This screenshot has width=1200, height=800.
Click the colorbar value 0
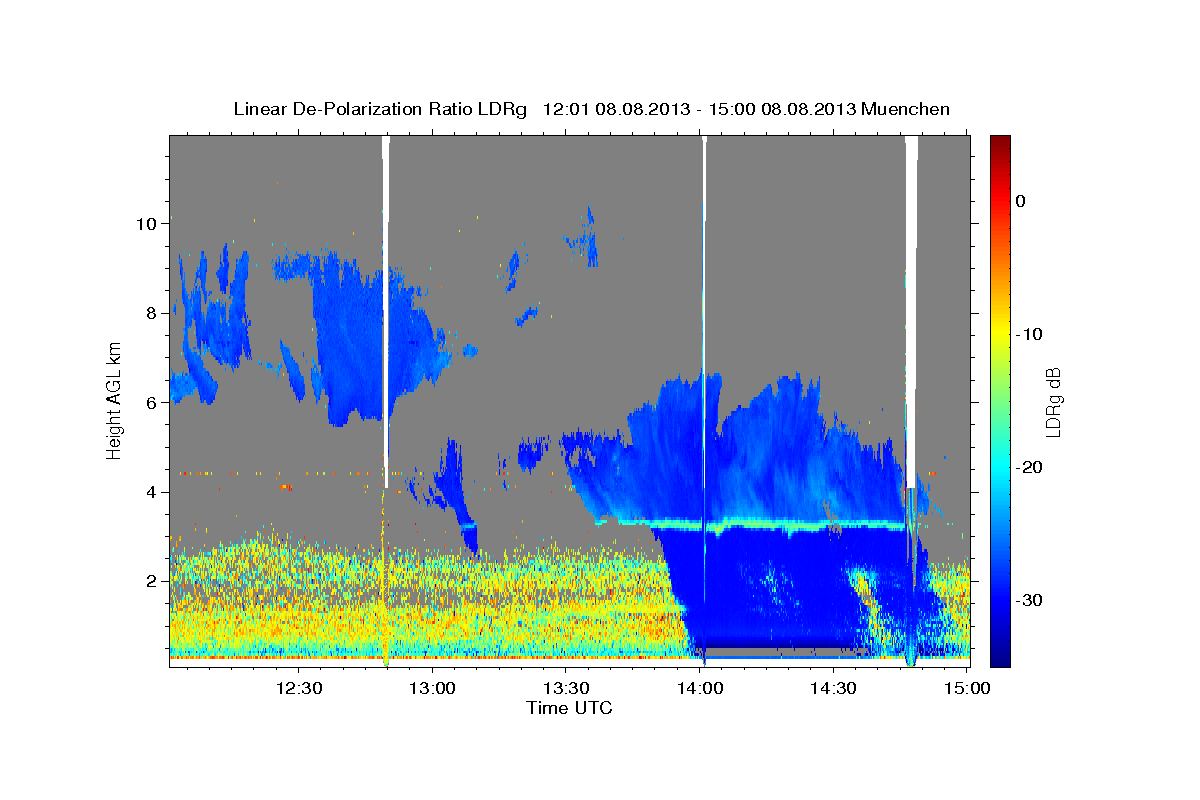(x=1021, y=201)
